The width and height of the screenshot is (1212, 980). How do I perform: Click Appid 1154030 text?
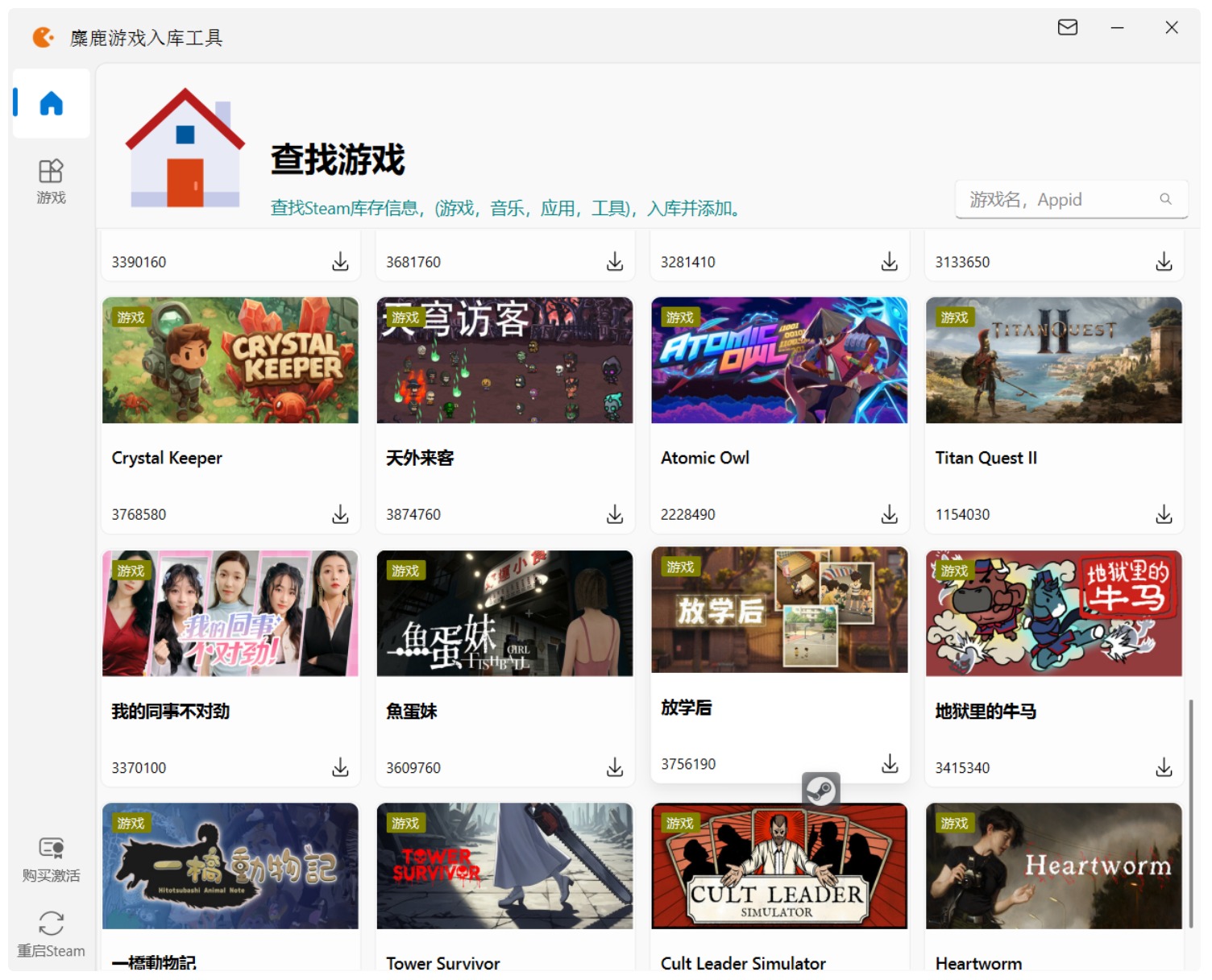coord(962,514)
